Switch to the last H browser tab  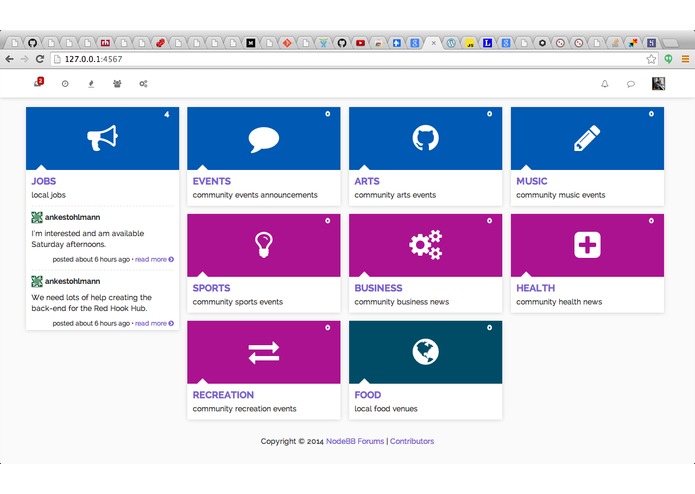pyautogui.click(x=651, y=43)
